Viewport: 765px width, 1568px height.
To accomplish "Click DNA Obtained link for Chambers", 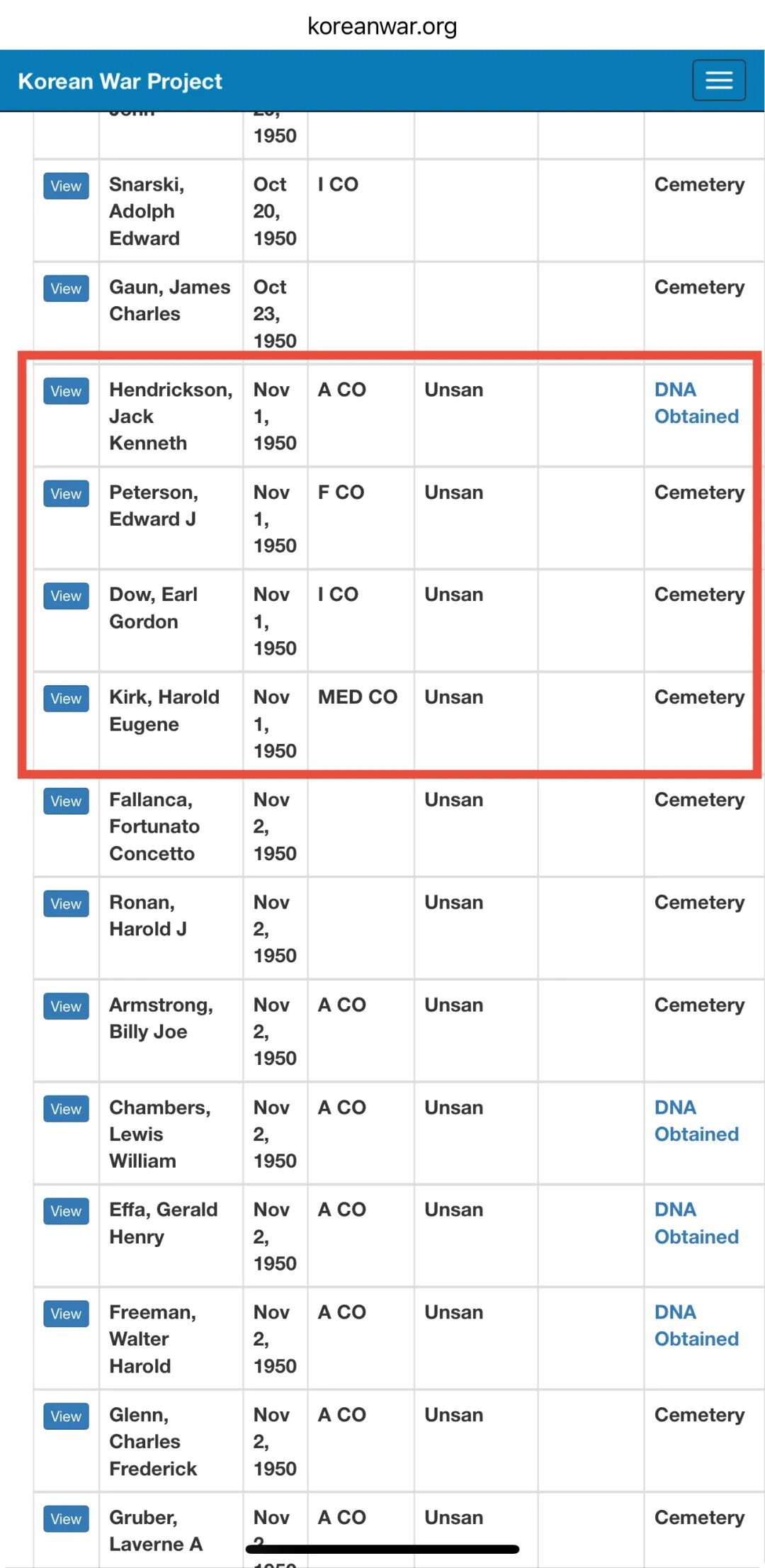I will tap(696, 1121).
